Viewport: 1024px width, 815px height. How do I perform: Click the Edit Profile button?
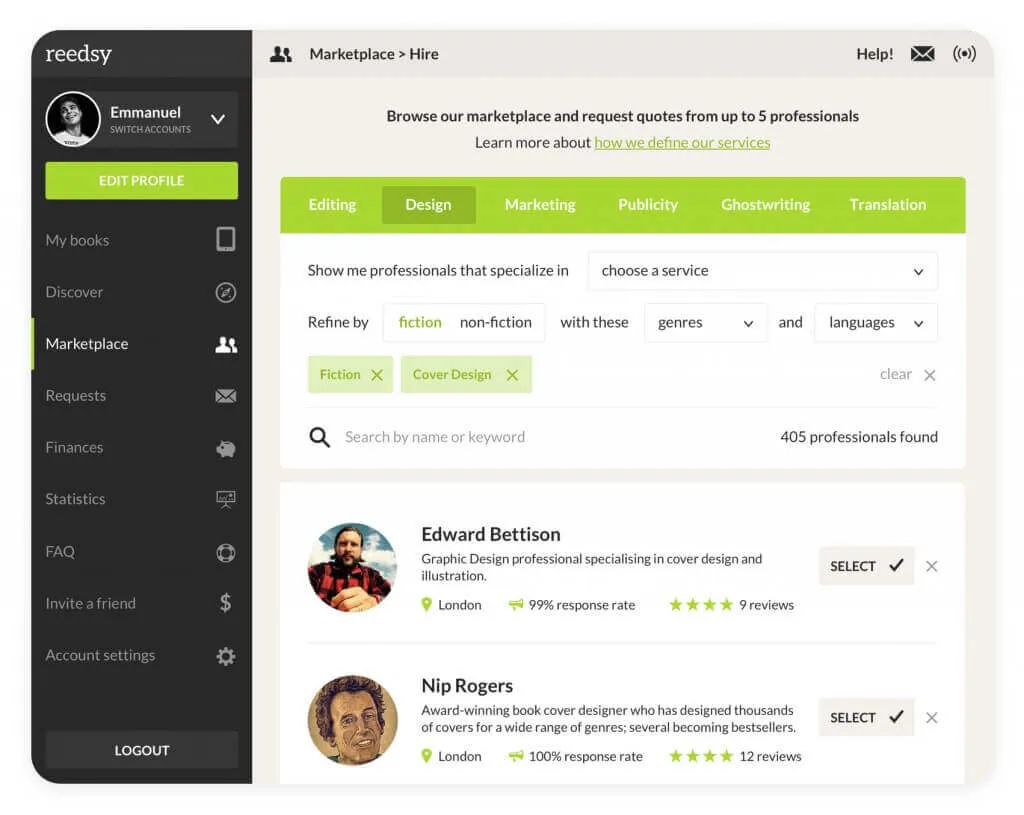(x=141, y=181)
